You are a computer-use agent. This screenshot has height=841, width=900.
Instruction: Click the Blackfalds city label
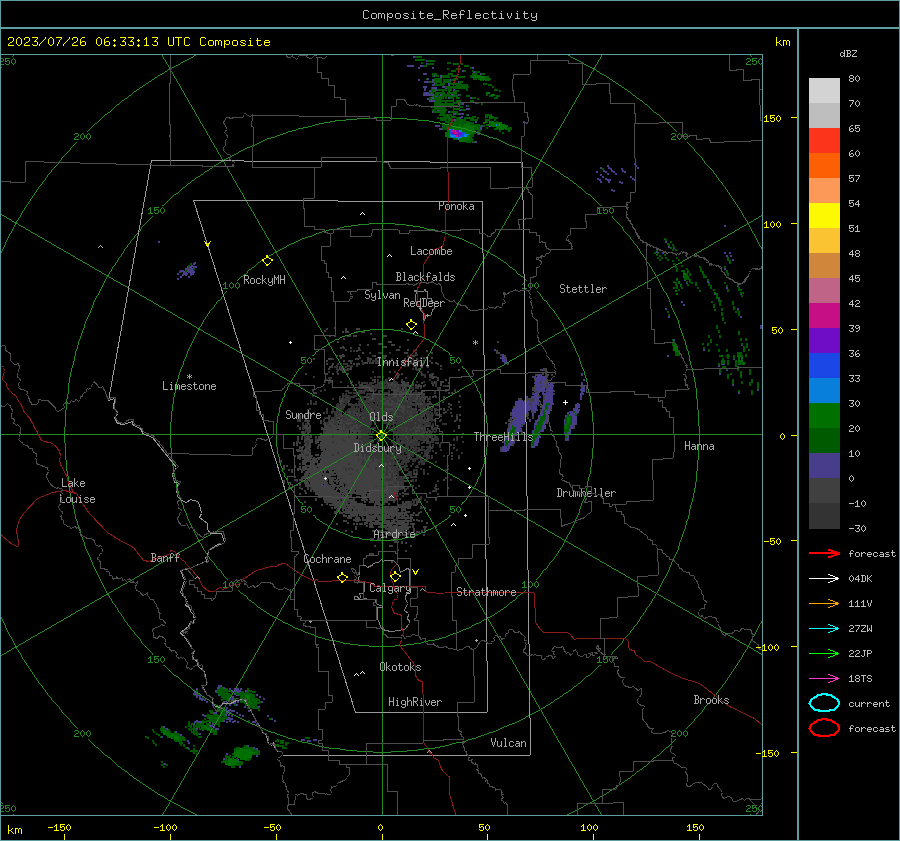coord(425,277)
